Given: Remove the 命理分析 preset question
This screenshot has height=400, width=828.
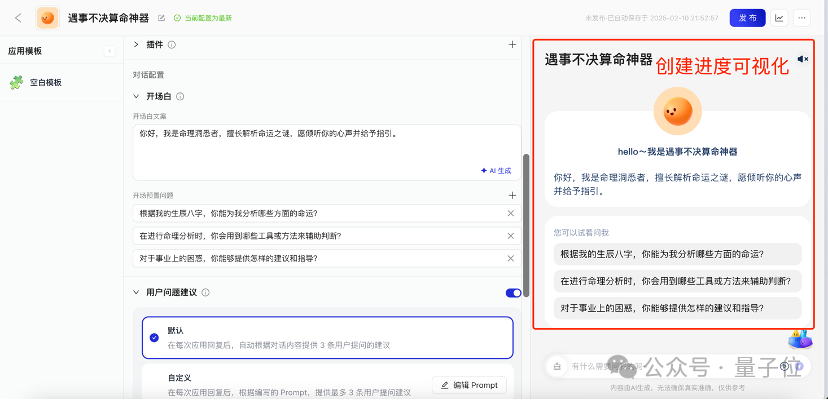Looking at the screenshot, I should 511,236.
